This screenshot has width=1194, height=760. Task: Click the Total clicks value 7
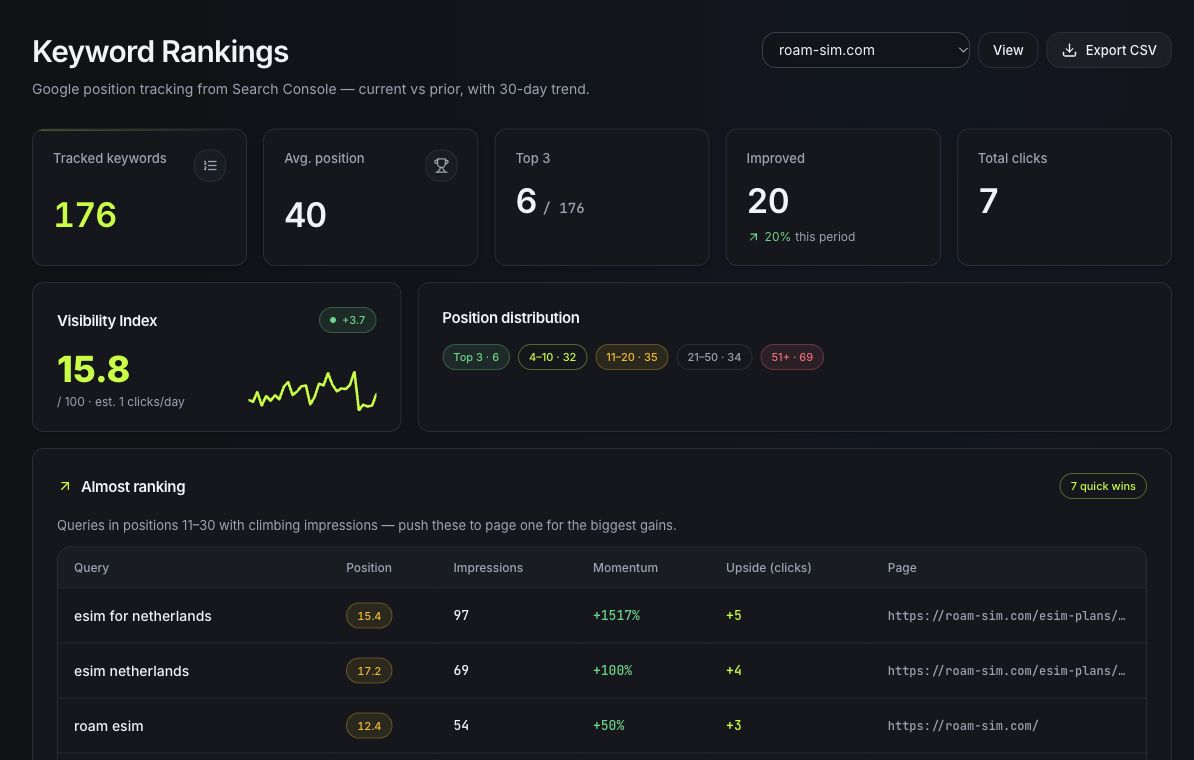(x=988, y=201)
